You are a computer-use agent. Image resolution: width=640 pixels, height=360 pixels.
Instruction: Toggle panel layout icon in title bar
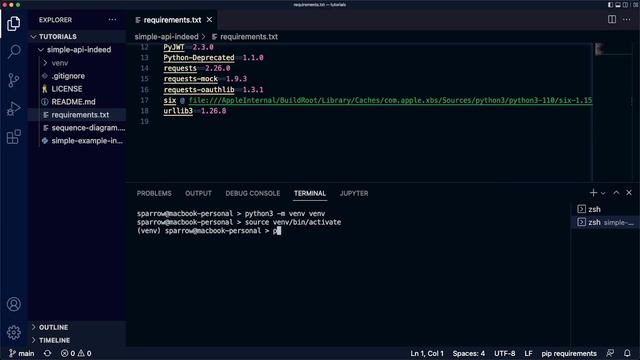coord(618,4)
